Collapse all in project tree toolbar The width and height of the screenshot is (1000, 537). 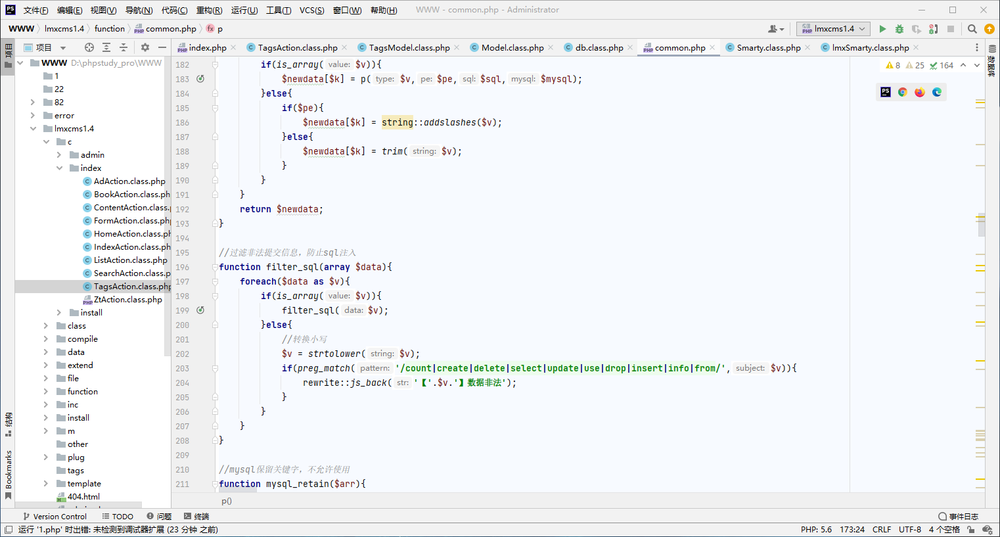click(x=124, y=47)
